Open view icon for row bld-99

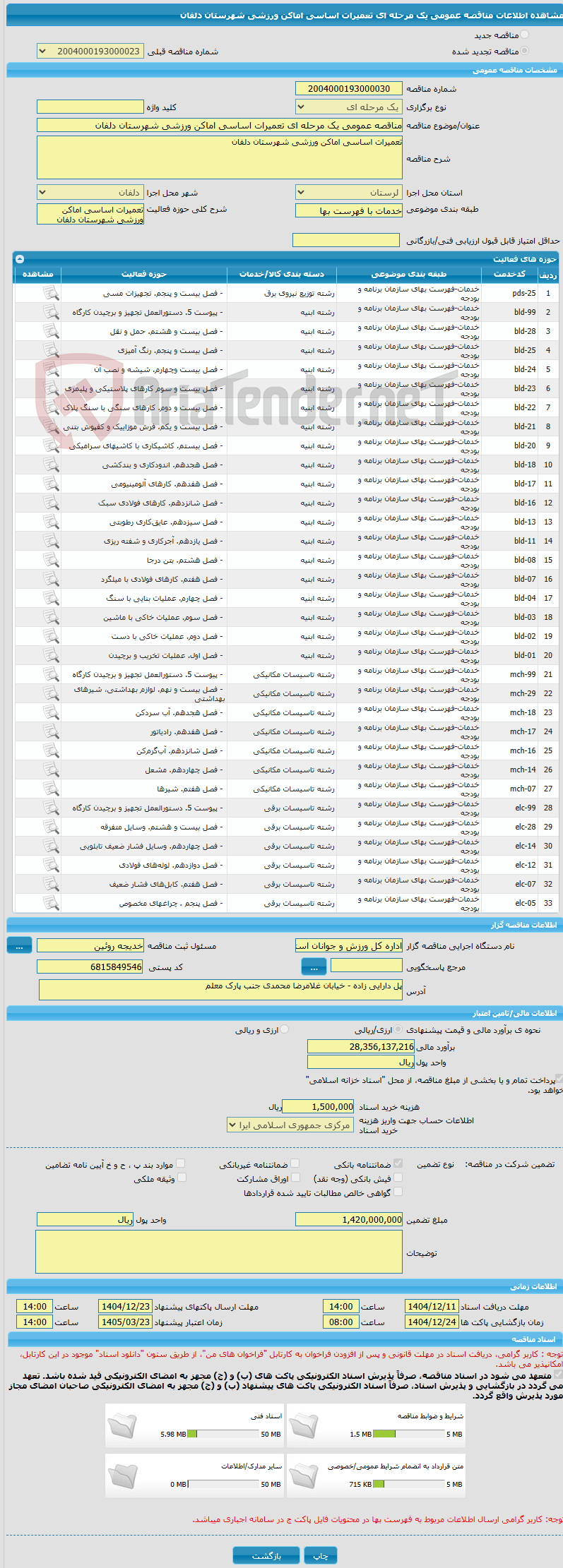[x=51, y=312]
